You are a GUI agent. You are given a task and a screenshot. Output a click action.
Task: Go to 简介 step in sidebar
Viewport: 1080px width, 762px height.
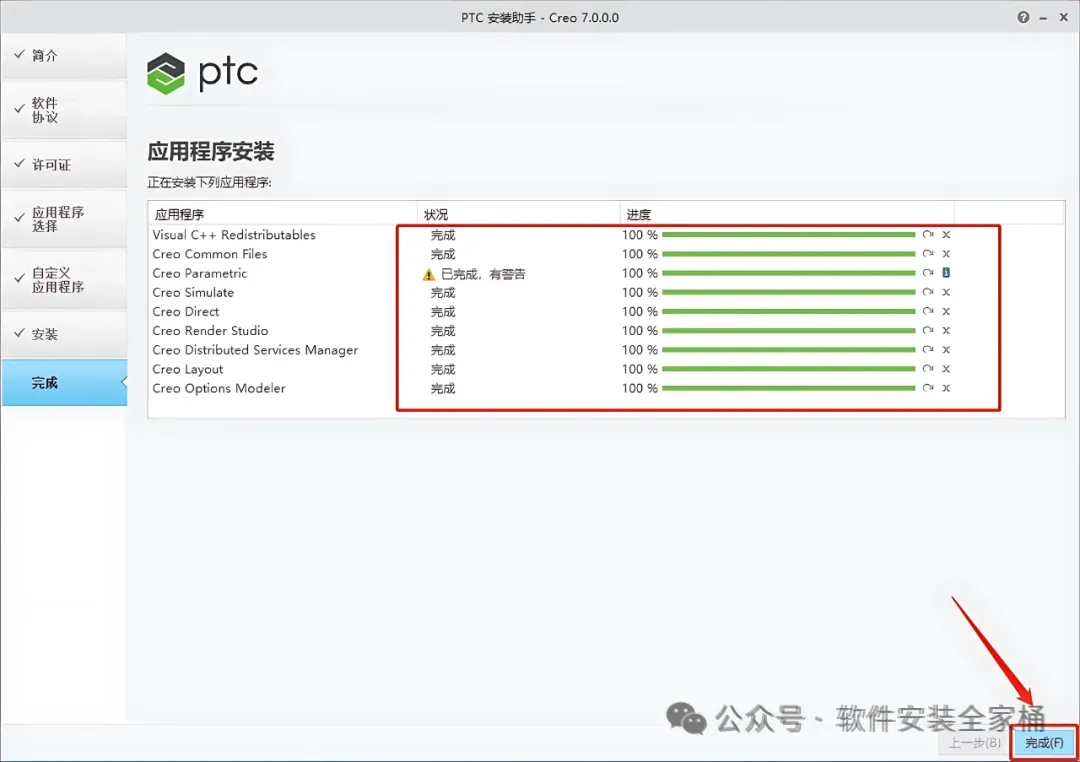coord(64,56)
